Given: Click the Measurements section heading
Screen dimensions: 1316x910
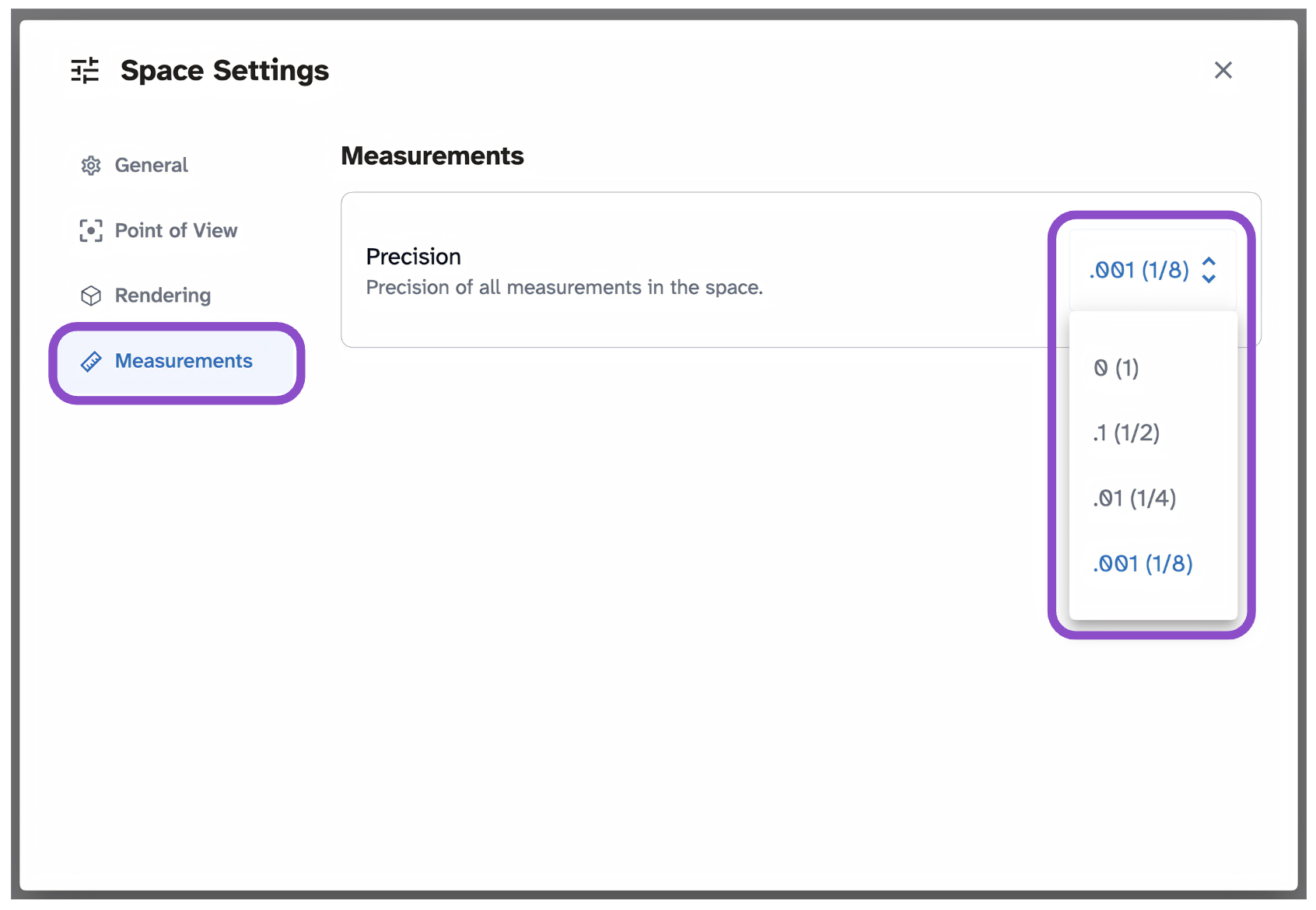Looking at the screenshot, I should [432, 156].
